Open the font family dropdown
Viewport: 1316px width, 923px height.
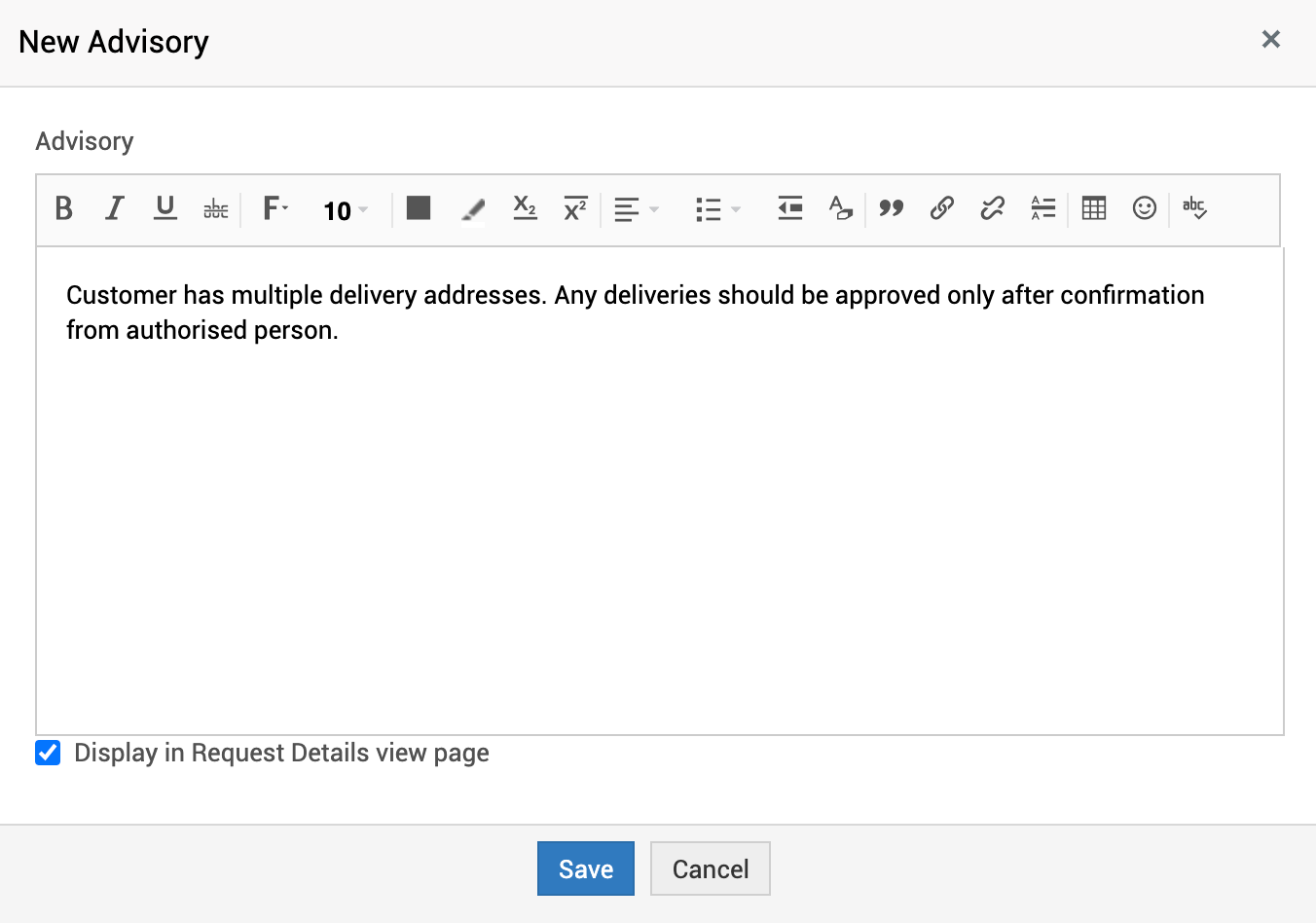tap(275, 208)
